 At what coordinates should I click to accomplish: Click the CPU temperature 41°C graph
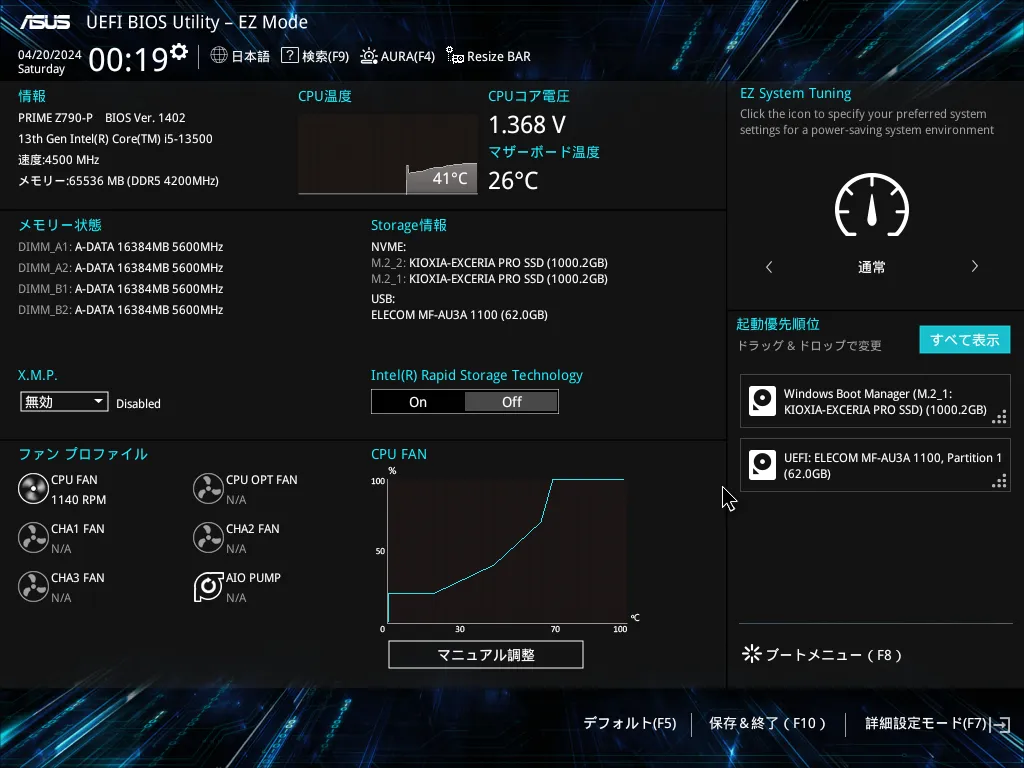pyautogui.click(x=388, y=155)
